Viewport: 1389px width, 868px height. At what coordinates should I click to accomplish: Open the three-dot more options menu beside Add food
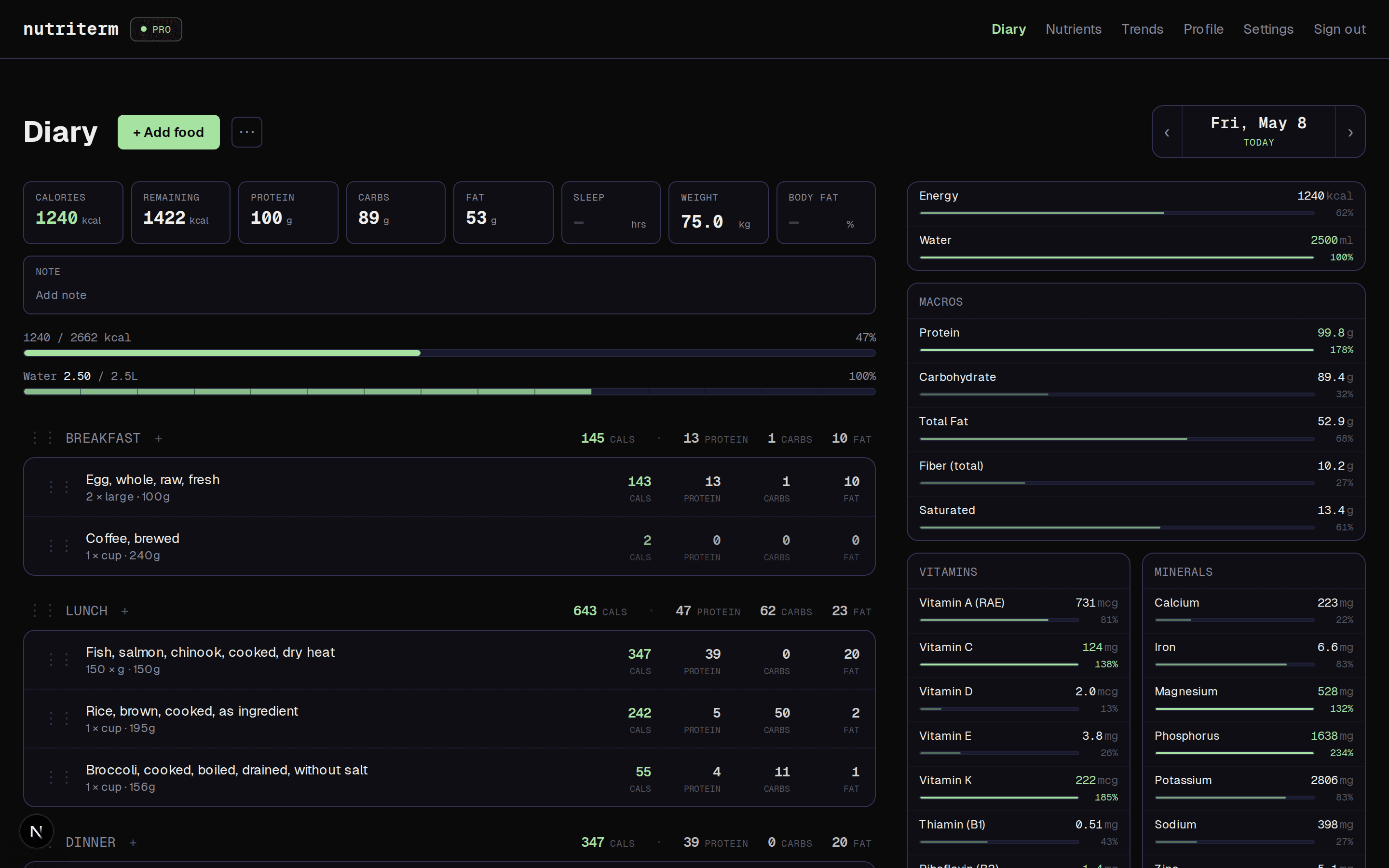coord(247,132)
